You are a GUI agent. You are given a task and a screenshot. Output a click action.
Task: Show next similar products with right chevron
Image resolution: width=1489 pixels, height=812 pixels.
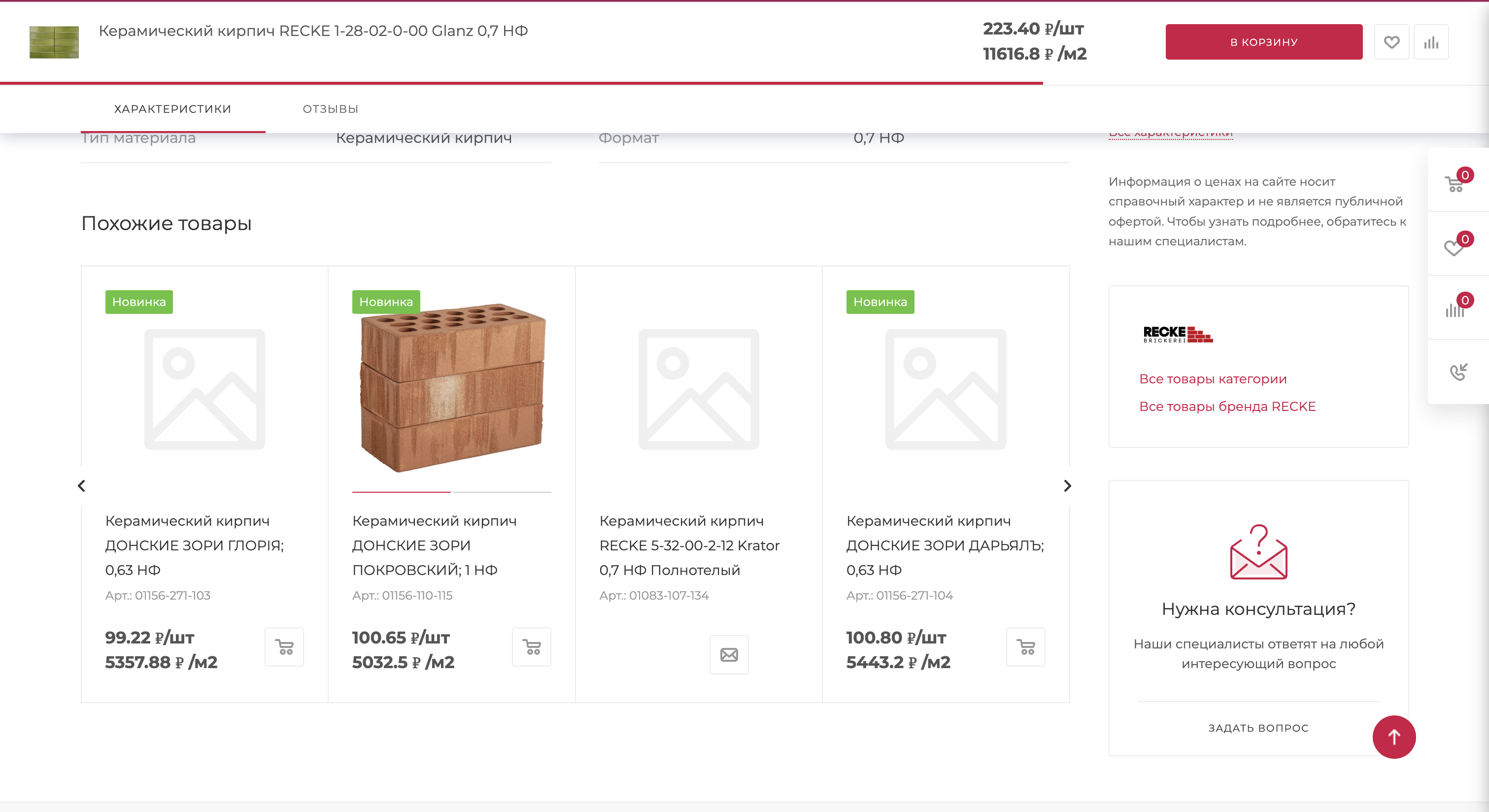(1067, 486)
